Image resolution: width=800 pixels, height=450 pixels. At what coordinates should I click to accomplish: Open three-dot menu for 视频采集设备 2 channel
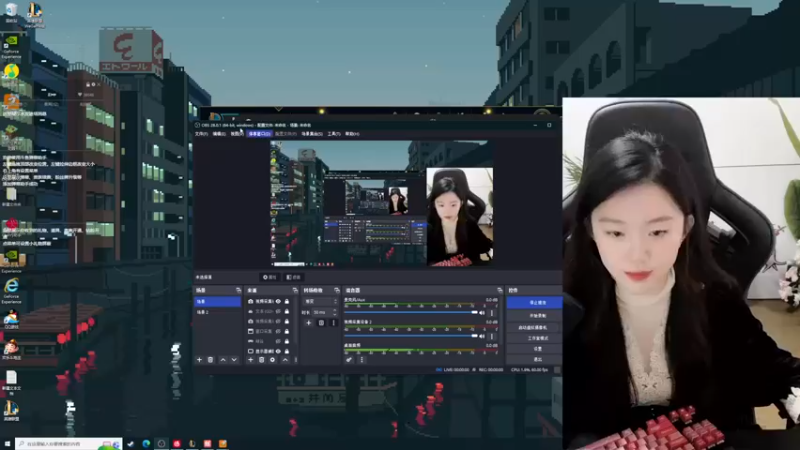click(x=492, y=336)
